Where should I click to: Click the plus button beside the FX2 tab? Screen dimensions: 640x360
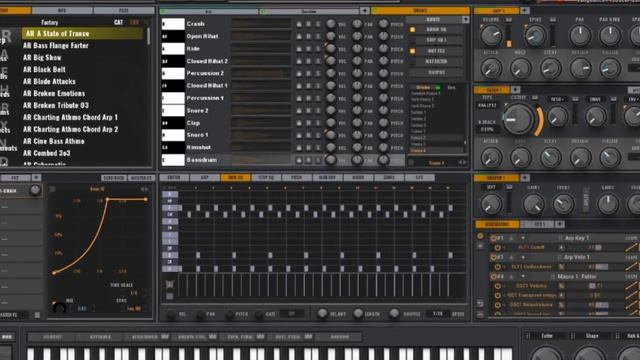pyautogui.click(x=36, y=178)
